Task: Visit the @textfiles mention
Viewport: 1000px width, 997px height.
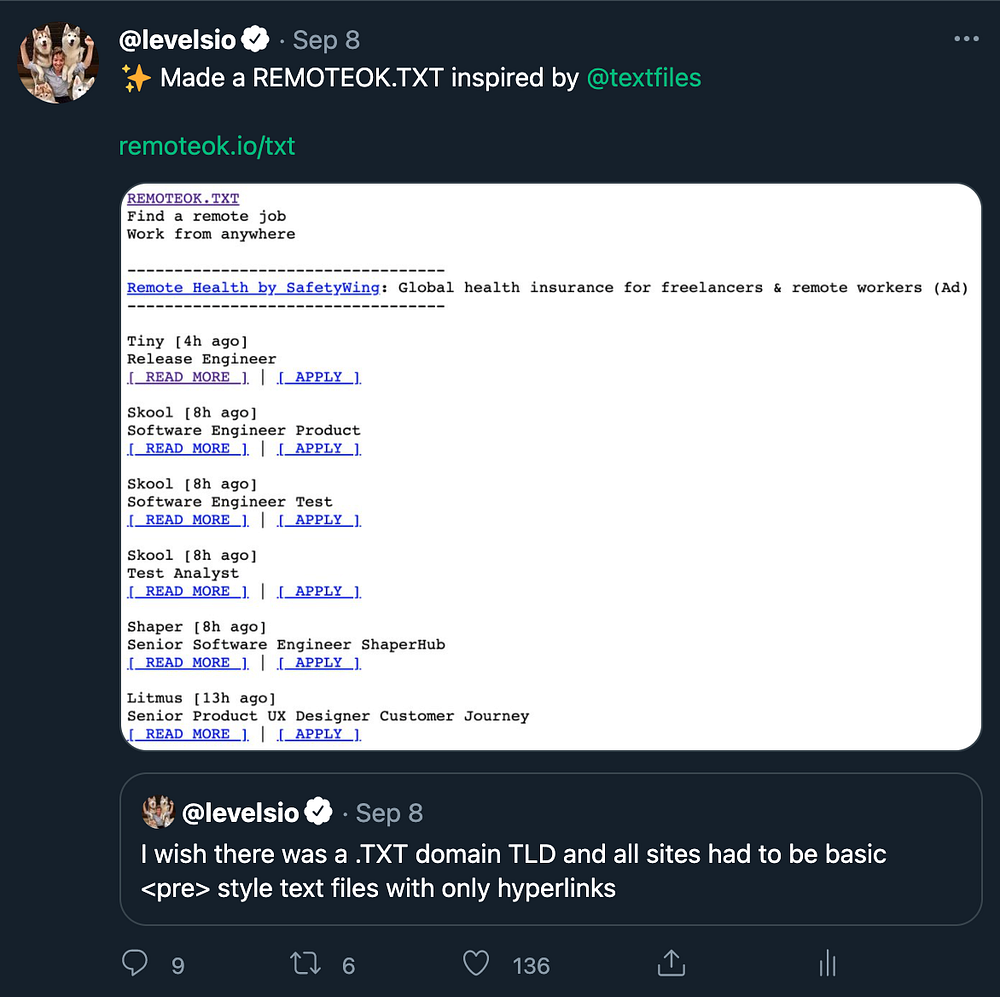Action: coord(643,78)
